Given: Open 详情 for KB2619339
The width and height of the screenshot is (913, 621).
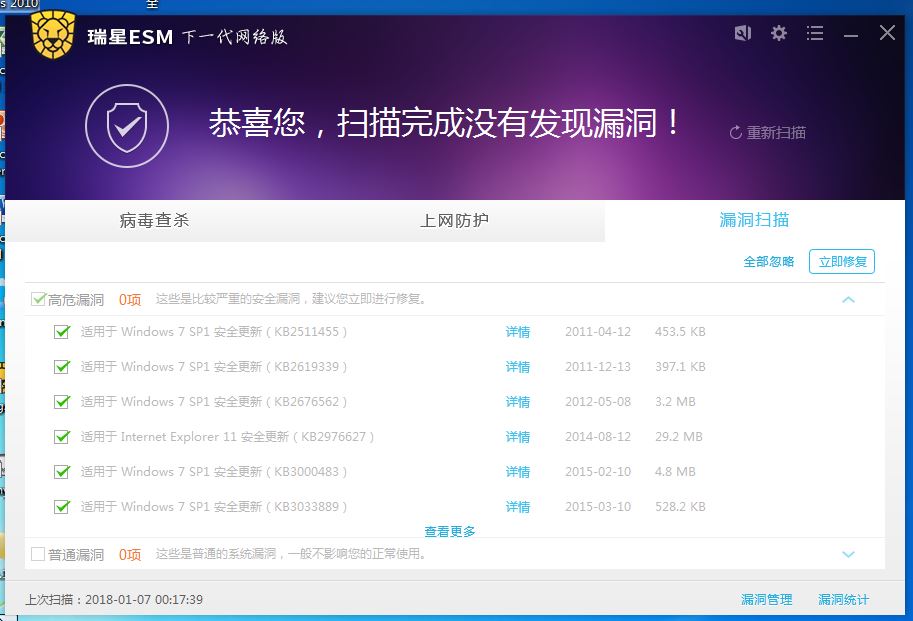Looking at the screenshot, I should [x=518, y=367].
